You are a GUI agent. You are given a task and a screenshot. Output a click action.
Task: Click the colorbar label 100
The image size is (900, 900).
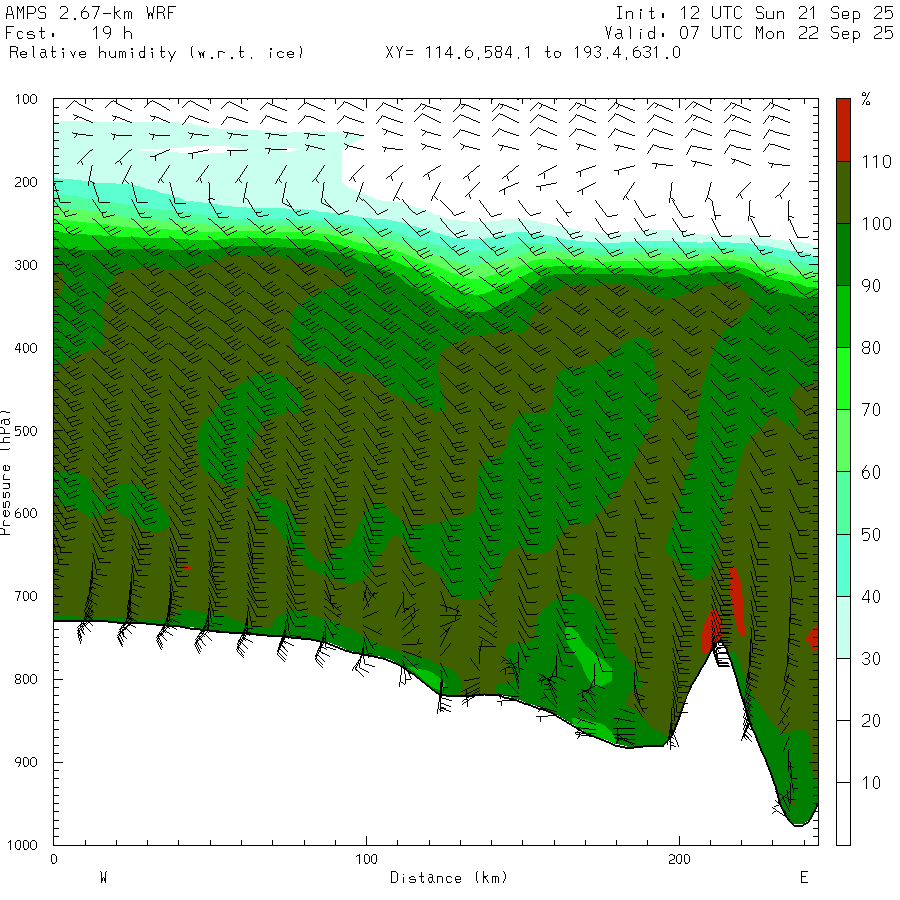tap(876, 224)
